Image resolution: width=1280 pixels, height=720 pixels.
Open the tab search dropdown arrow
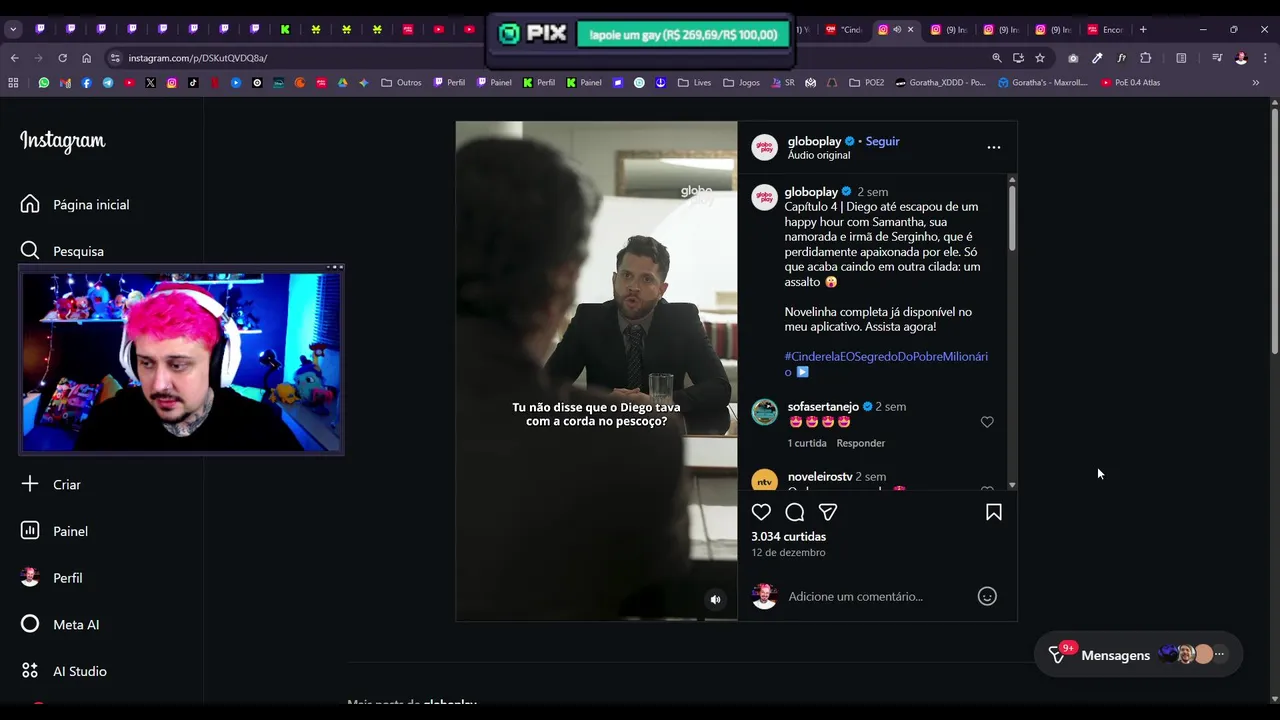(x=13, y=29)
